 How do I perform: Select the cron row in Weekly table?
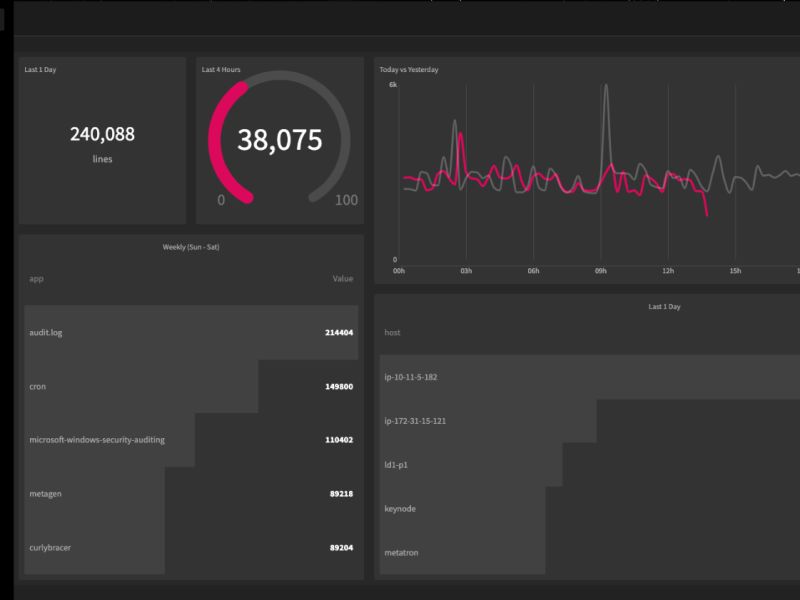tap(191, 387)
